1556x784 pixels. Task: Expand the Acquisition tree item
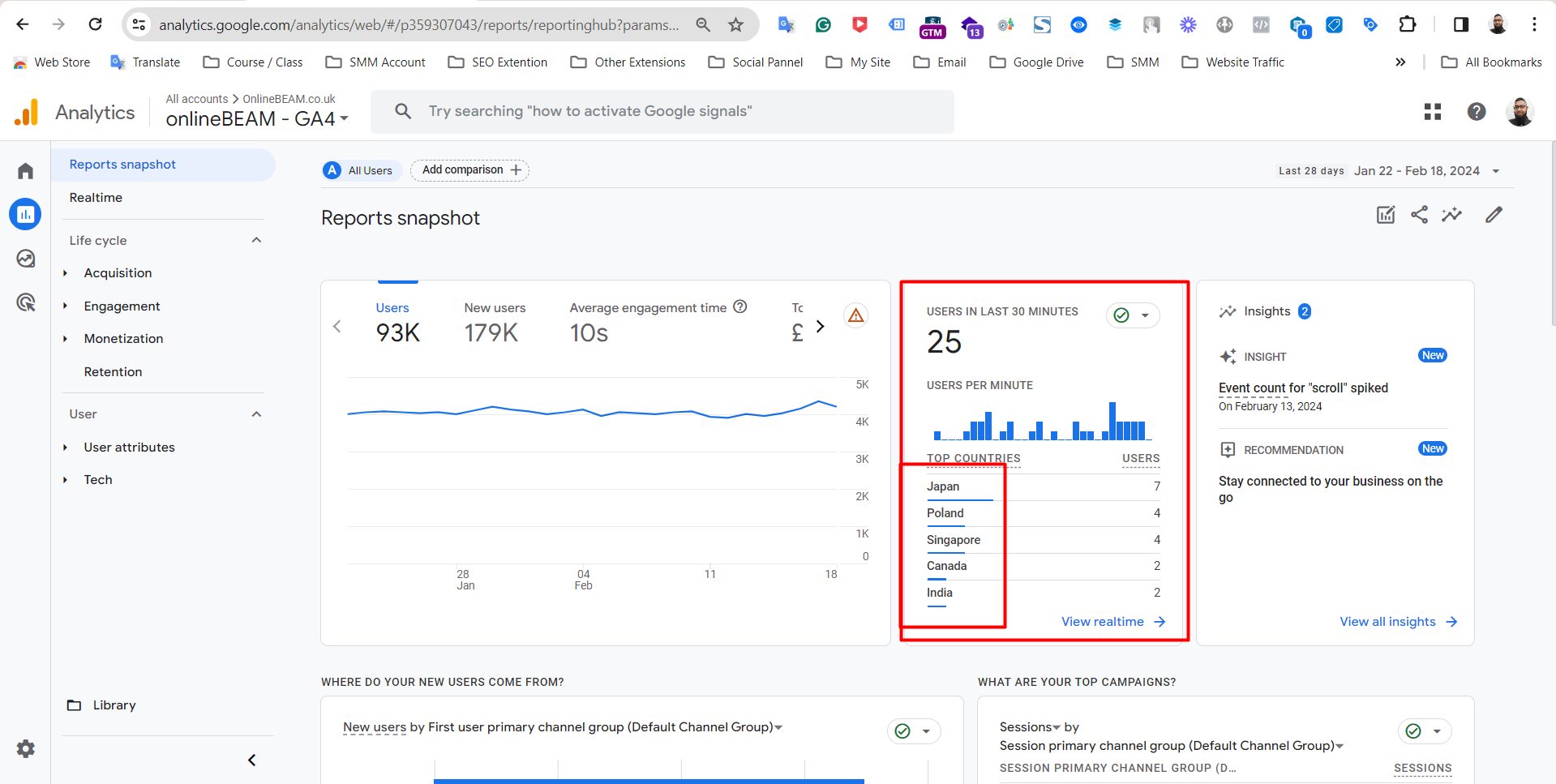point(66,273)
